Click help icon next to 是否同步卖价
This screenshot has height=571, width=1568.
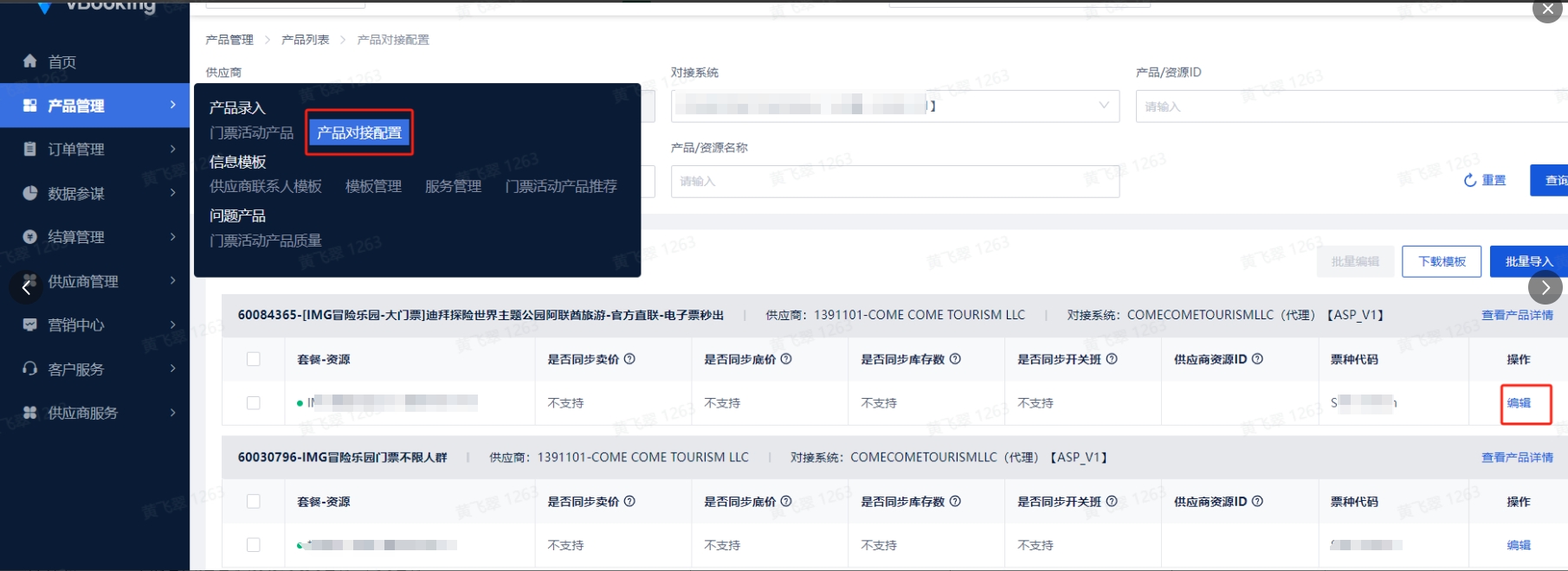629,359
